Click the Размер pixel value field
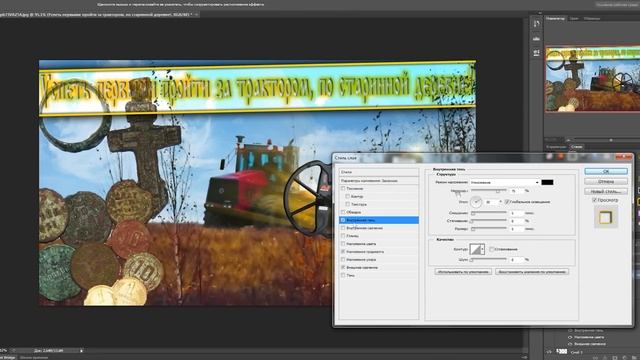 pos(516,229)
